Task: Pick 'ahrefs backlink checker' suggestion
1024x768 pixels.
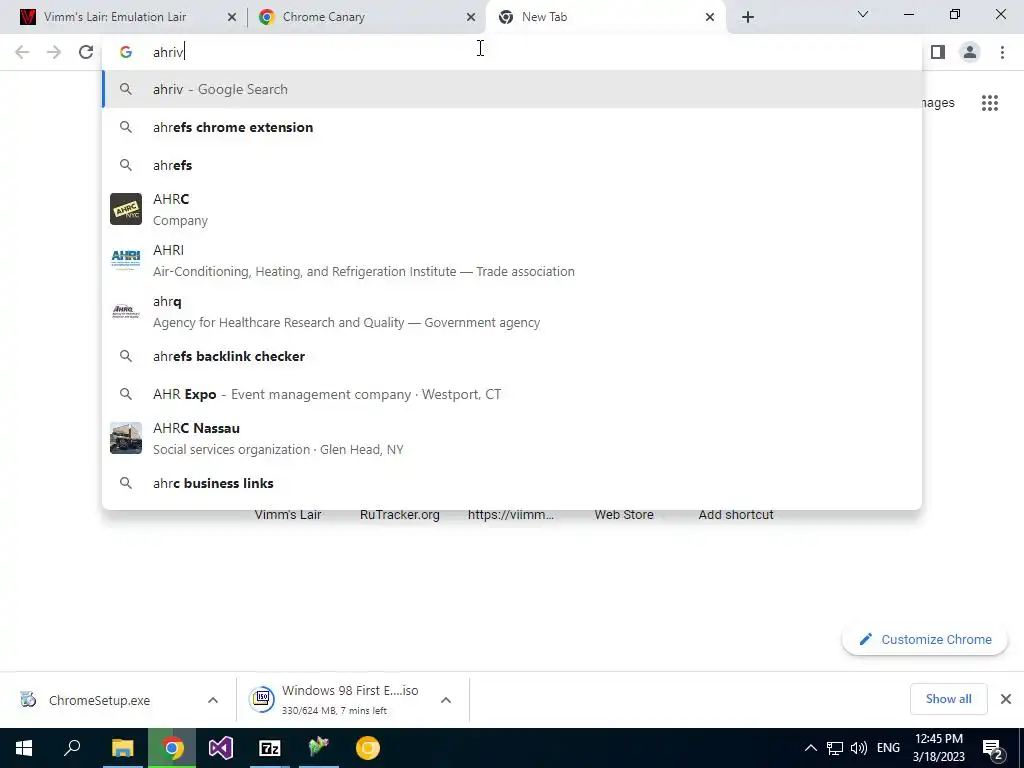Action: tap(512, 356)
